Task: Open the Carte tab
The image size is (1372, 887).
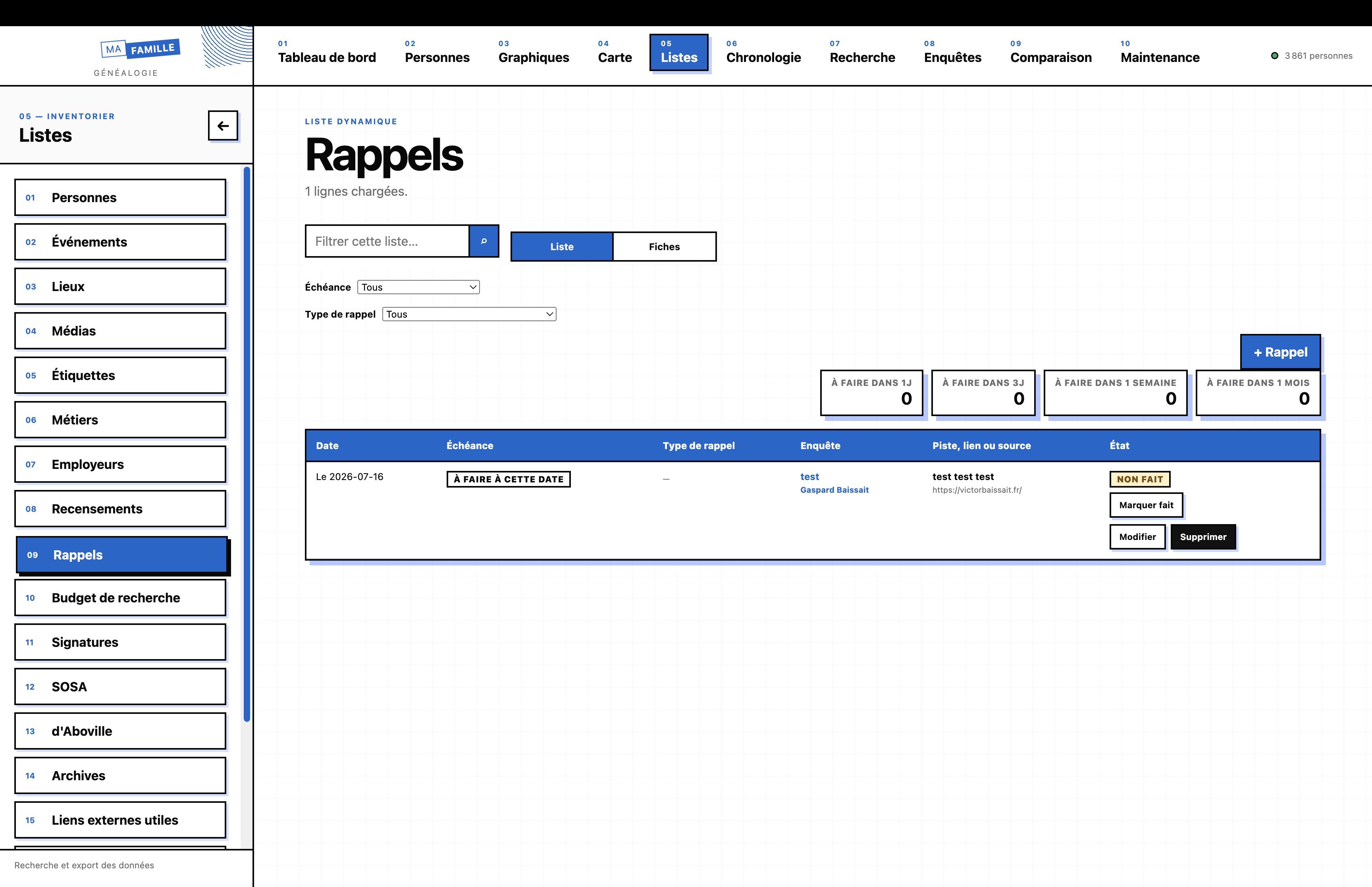Action: (615, 52)
